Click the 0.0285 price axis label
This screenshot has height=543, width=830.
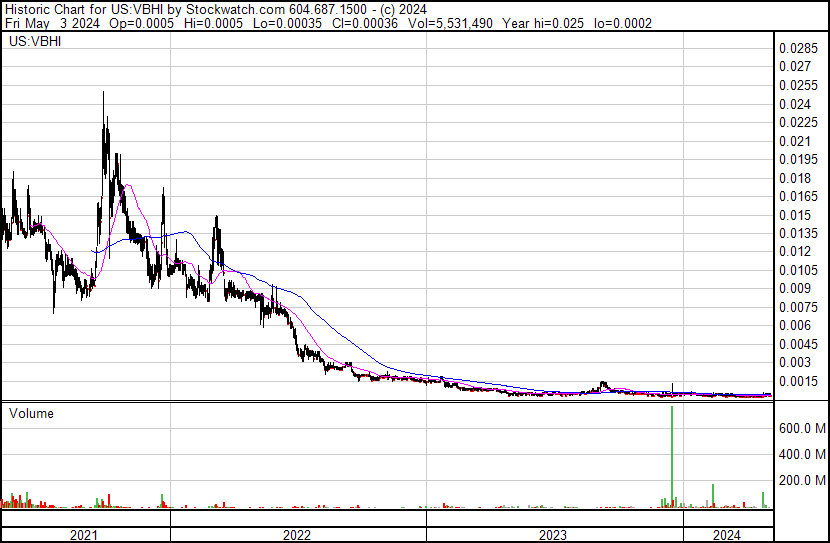tap(797, 48)
